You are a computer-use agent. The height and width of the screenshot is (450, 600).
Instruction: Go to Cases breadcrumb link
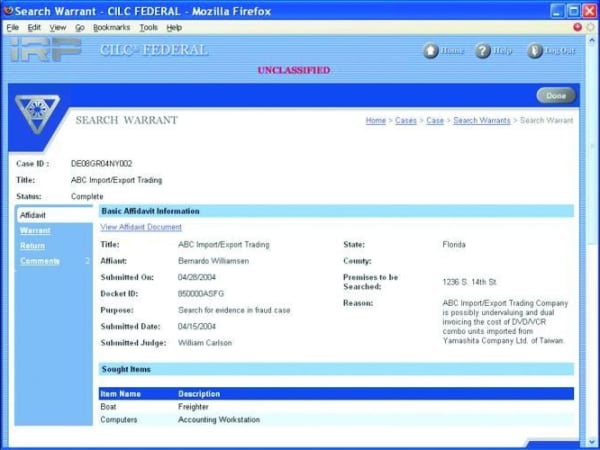(405, 121)
